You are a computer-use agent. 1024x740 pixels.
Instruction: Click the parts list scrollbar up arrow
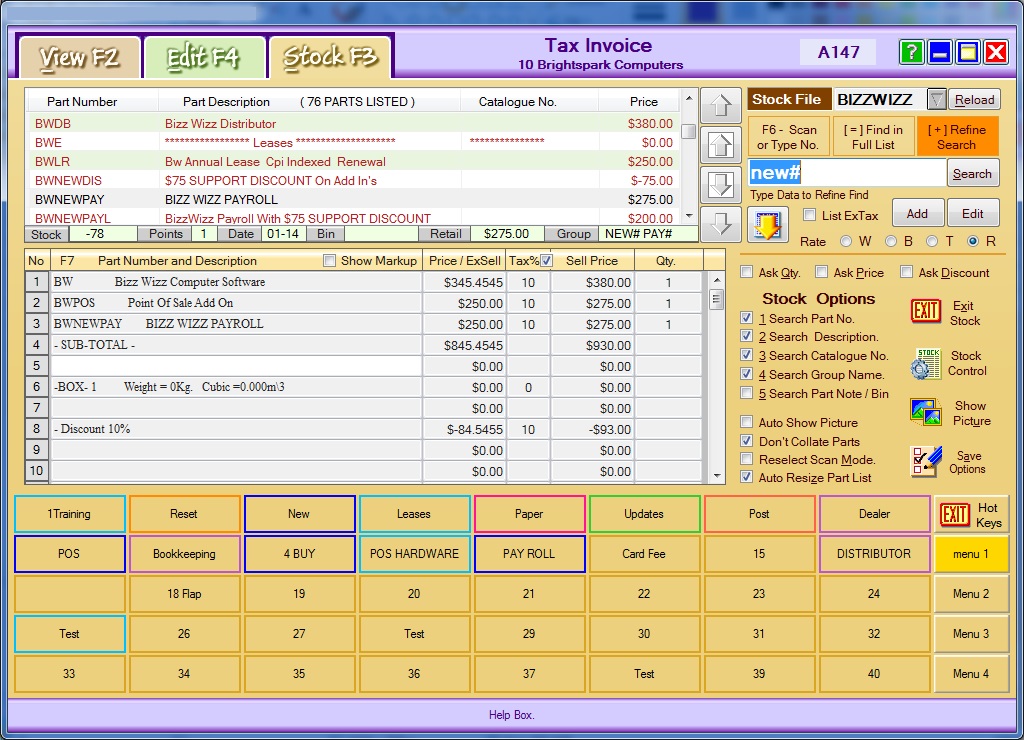[688, 99]
